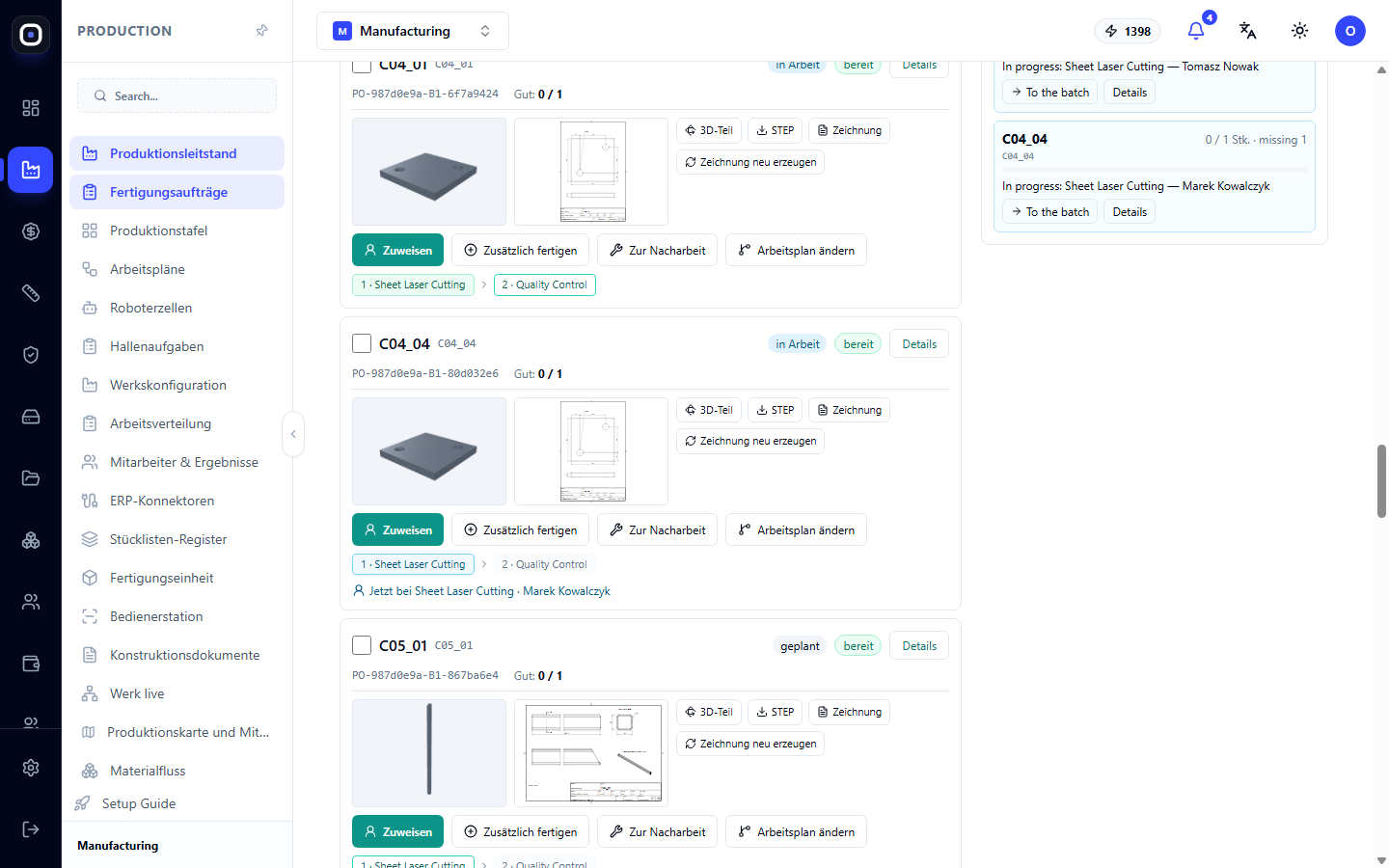Open 3D-Teil viewer for C05_01
The image size is (1389, 868).
[x=709, y=712]
